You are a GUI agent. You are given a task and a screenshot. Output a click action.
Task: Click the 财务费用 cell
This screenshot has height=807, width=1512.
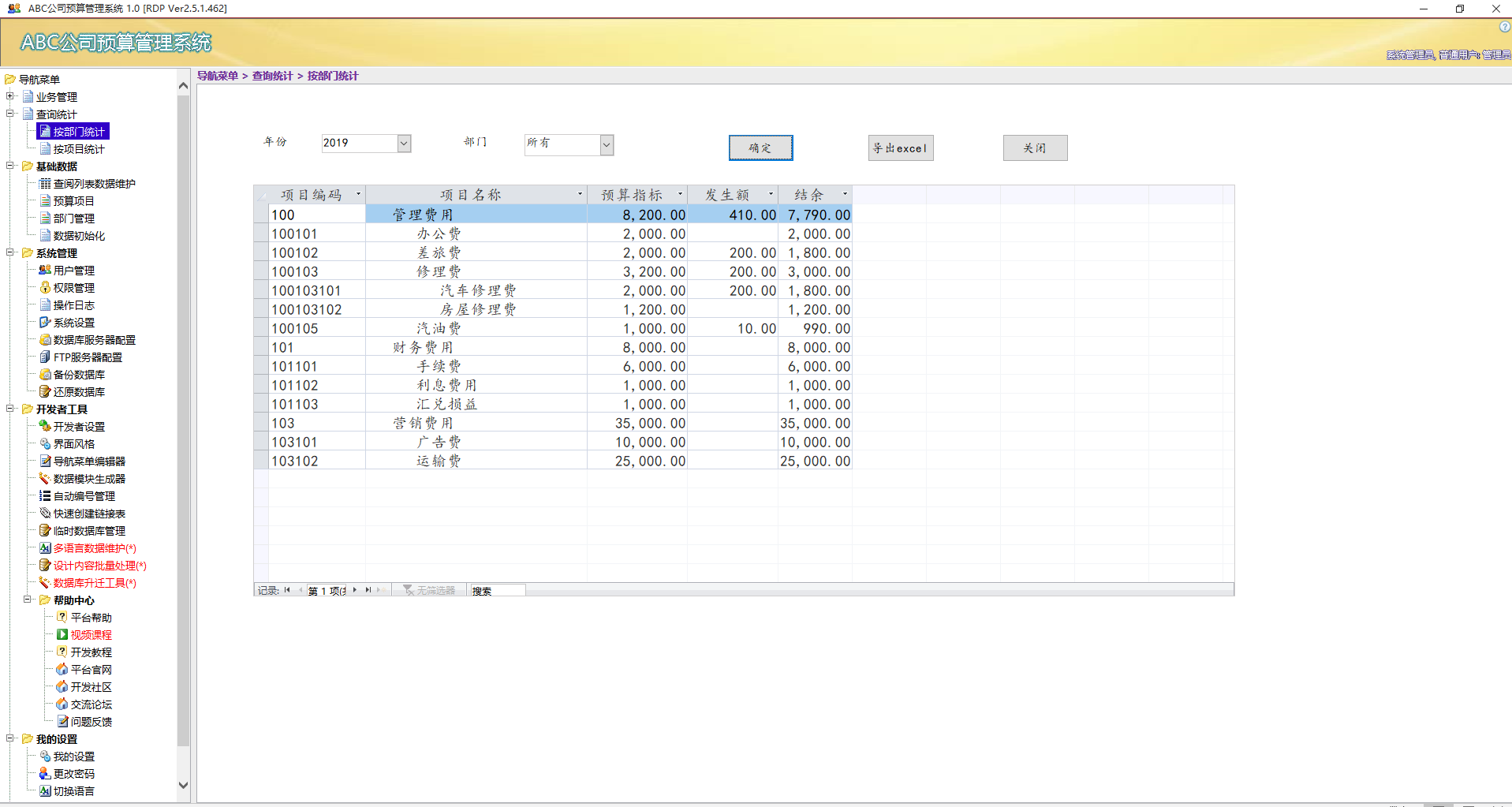pos(476,347)
